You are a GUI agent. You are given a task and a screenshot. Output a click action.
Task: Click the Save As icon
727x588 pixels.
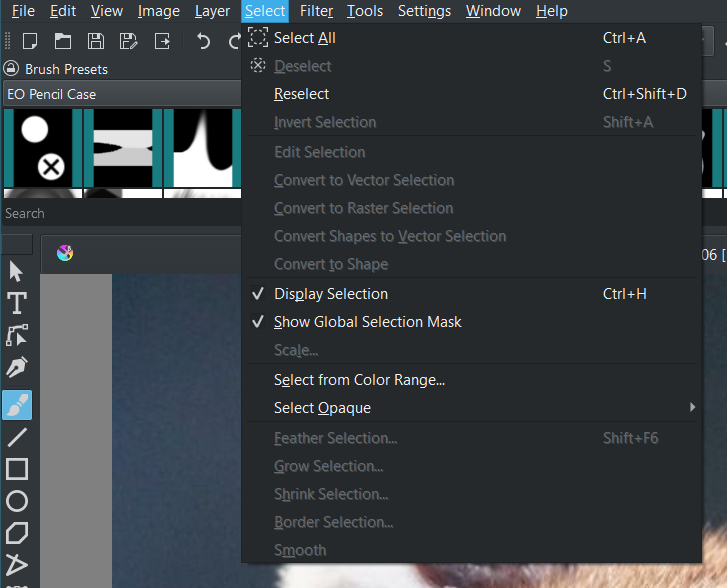[128, 41]
